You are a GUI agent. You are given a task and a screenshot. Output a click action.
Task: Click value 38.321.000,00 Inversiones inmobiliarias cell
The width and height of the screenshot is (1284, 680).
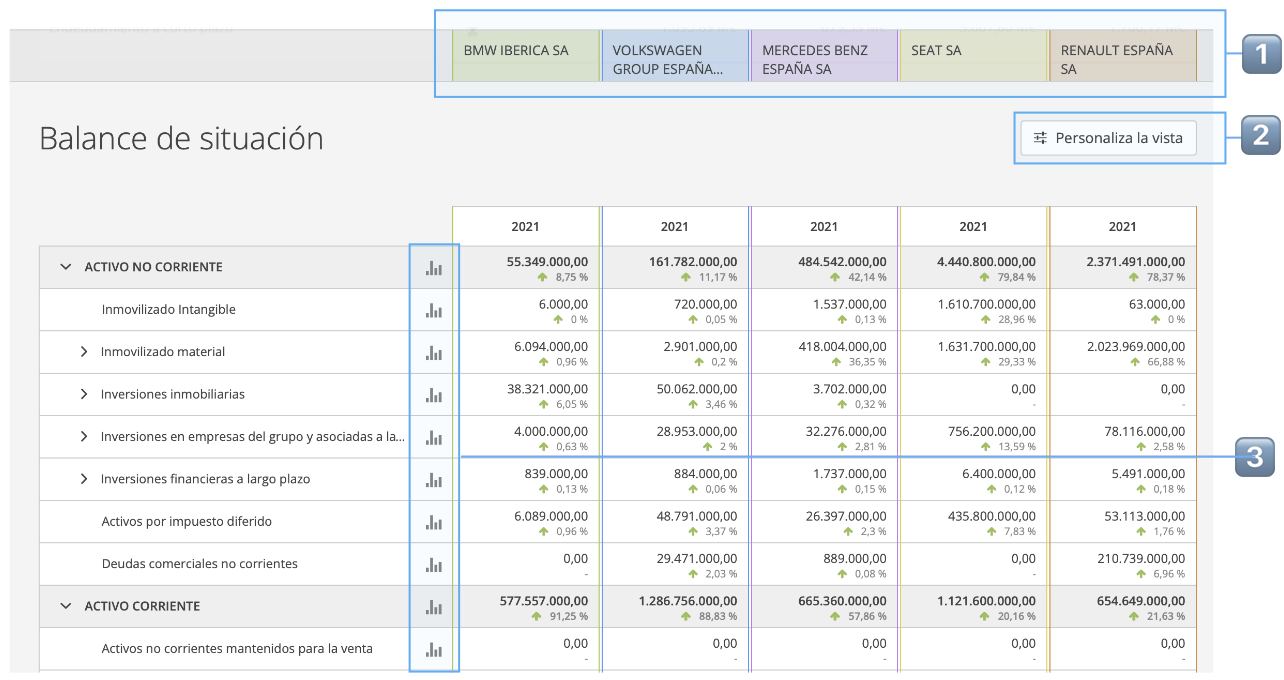548,389
